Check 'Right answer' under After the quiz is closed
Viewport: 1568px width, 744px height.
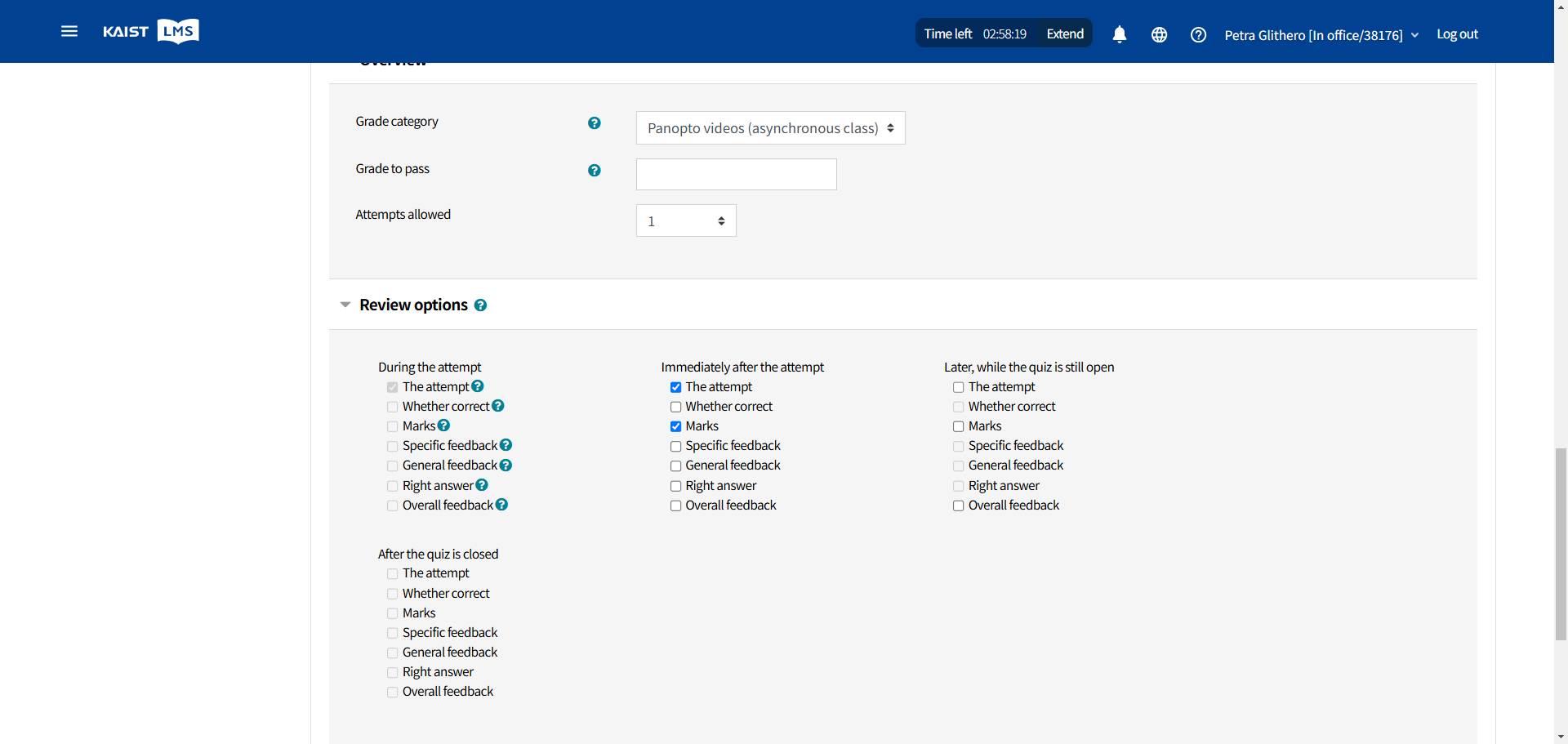[393, 672]
